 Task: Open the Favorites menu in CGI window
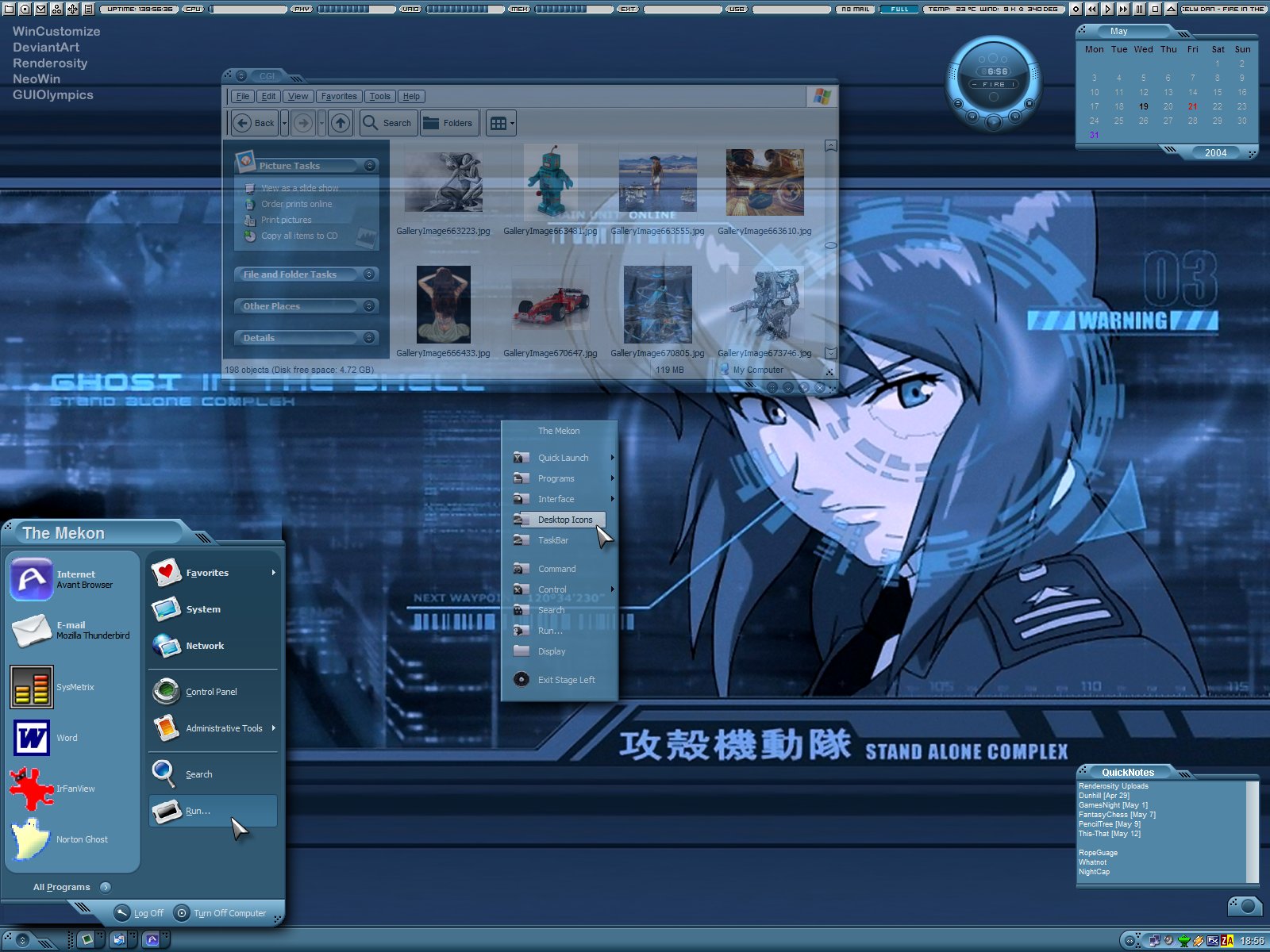pyautogui.click(x=339, y=96)
